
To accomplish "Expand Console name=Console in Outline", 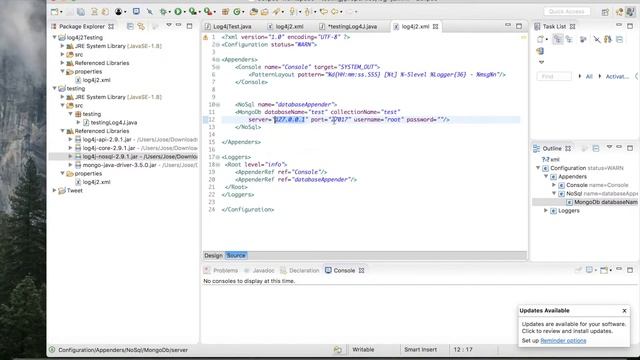I will coord(554,185).
